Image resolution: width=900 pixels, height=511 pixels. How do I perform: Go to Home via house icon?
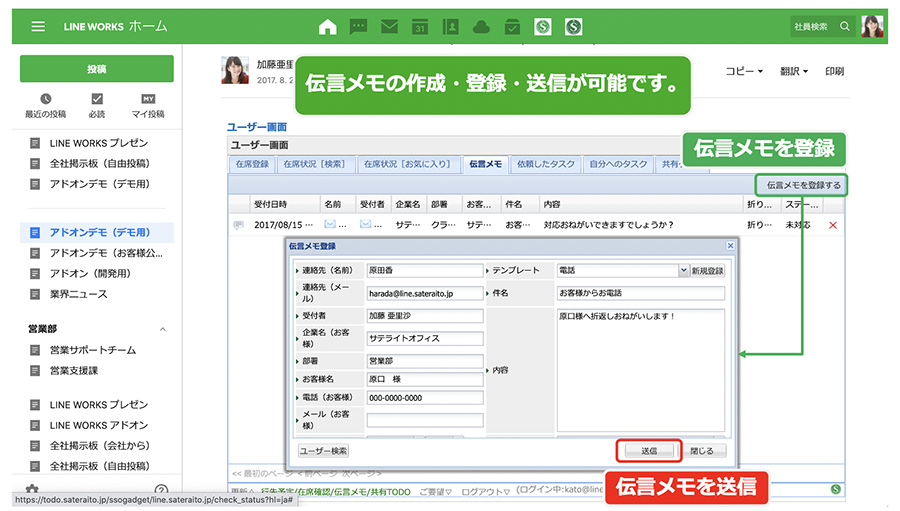[x=328, y=26]
